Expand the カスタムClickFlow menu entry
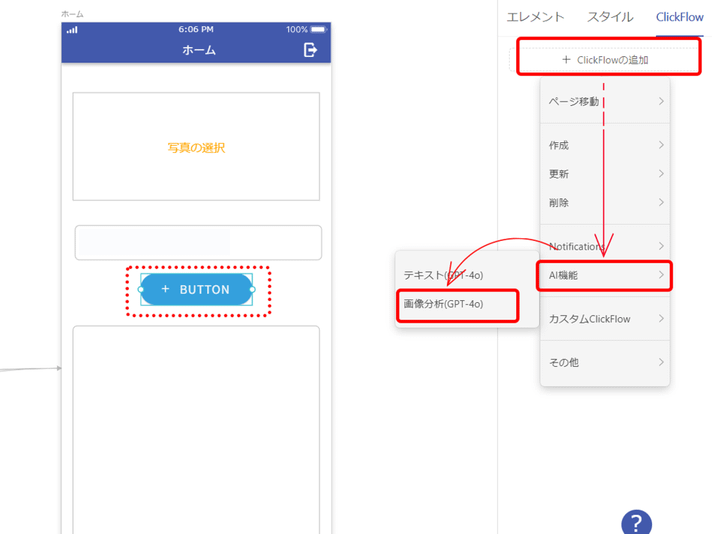 [604, 319]
